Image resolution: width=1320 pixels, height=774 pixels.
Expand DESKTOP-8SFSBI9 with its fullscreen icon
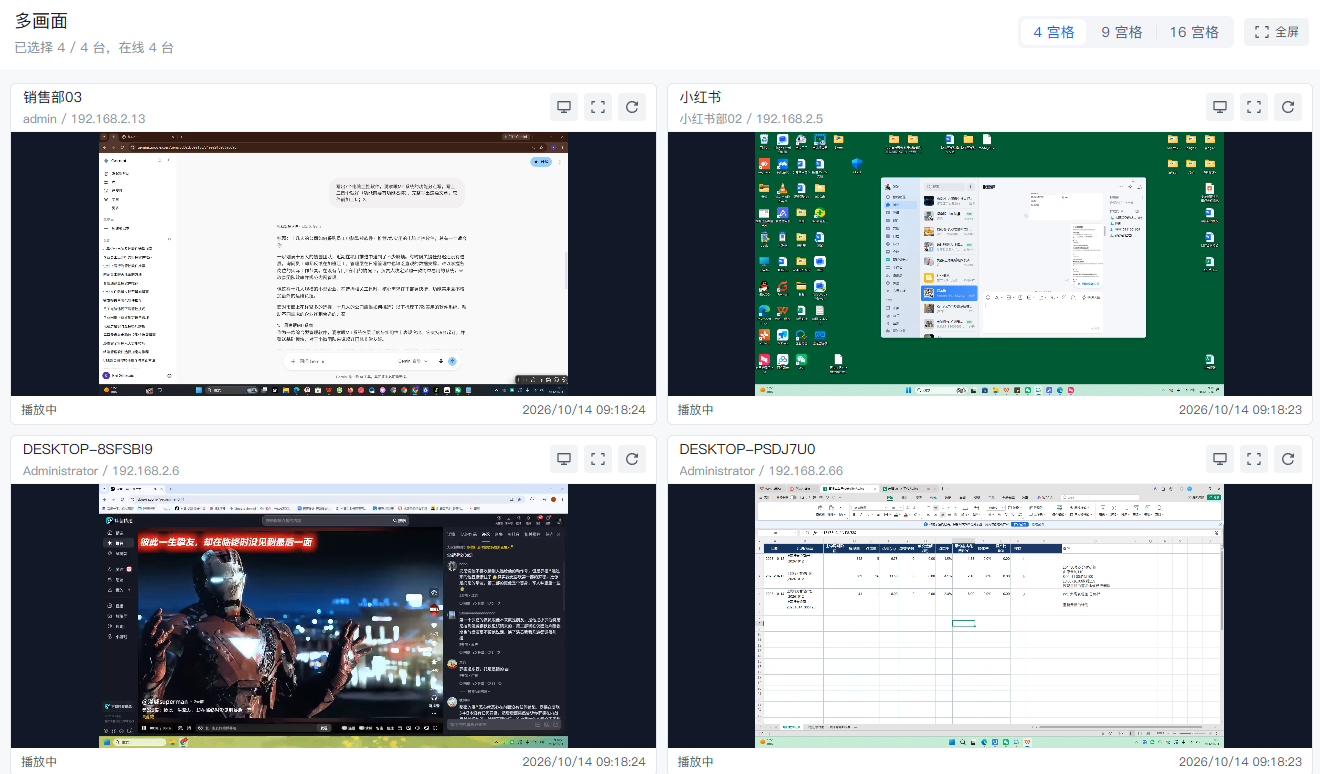[x=598, y=459]
